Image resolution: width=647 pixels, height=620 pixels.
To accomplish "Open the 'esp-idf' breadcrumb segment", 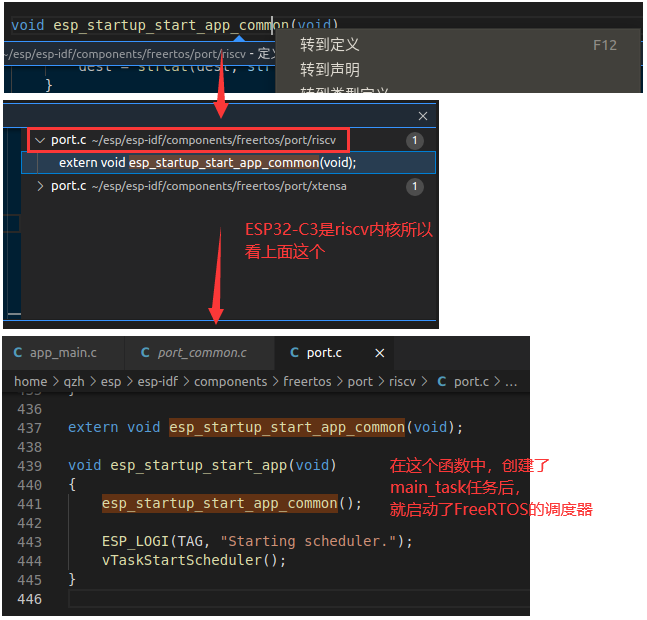I will (x=158, y=382).
